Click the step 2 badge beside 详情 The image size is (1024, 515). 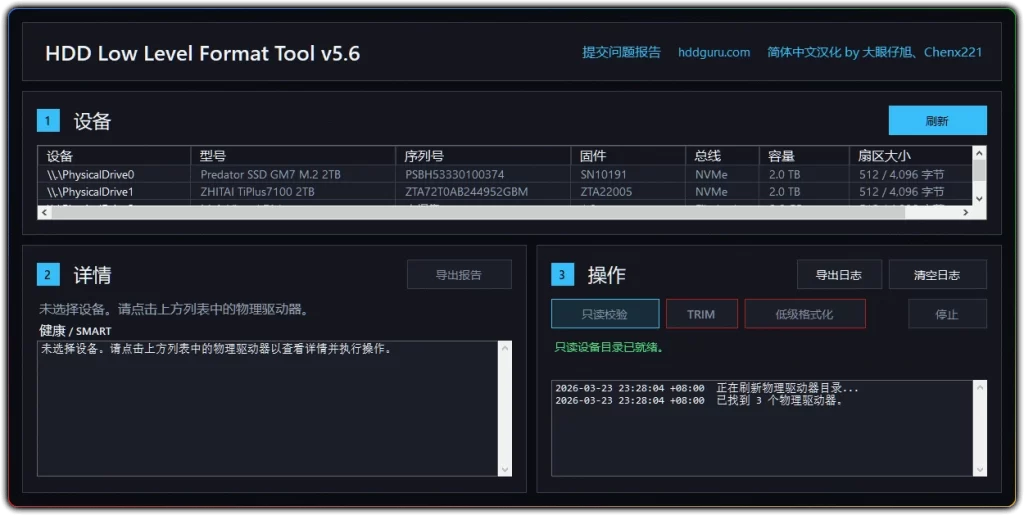coord(48,275)
